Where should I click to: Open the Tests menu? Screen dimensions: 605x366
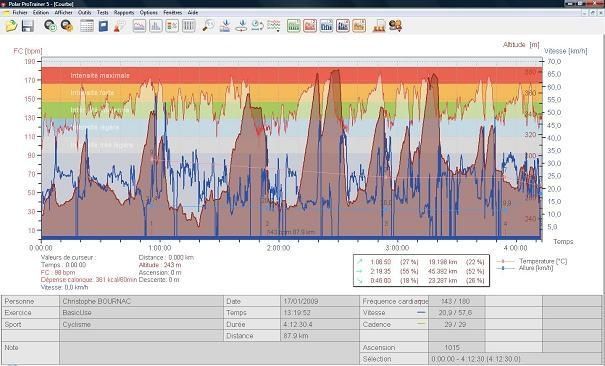[103, 12]
